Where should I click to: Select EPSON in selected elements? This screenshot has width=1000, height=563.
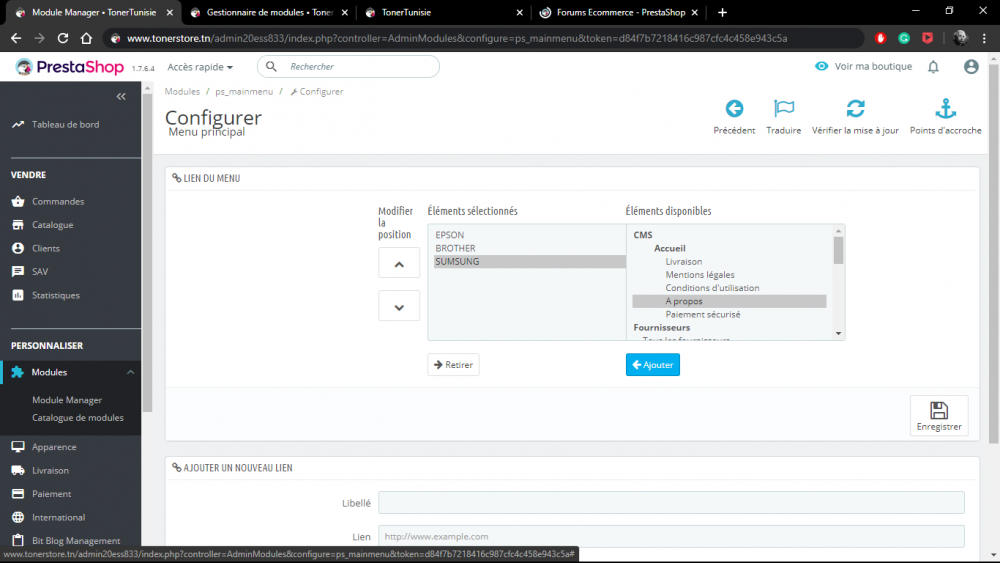click(529, 235)
